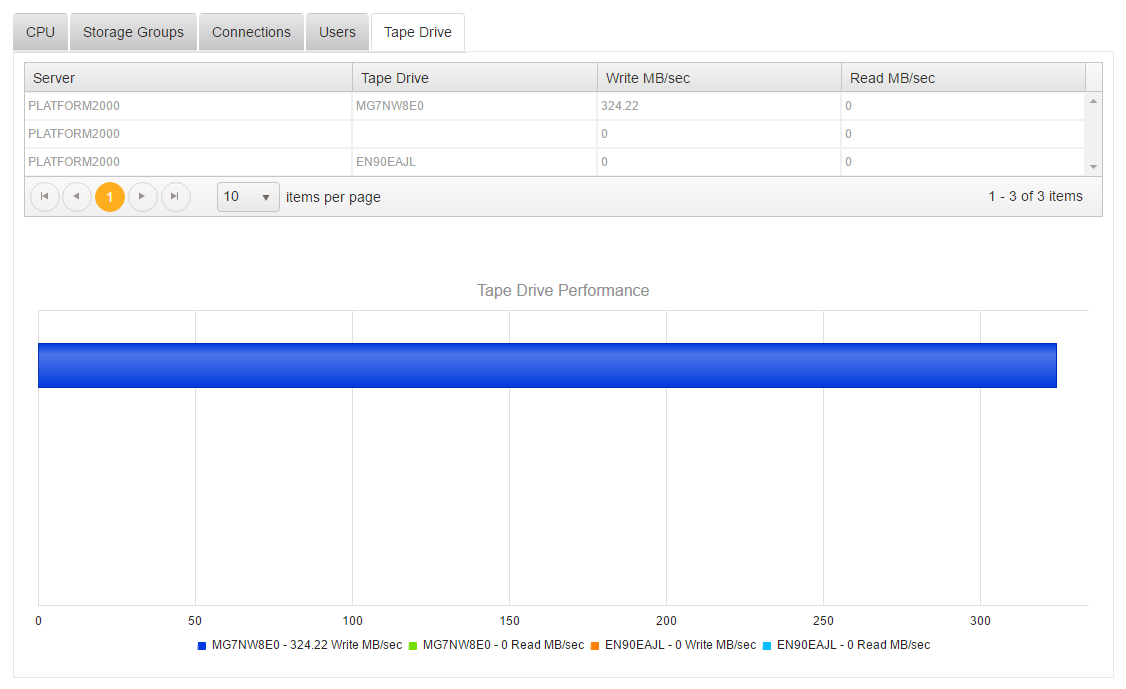Toggle orange EN90EAJL Write MB/sec legend swatch
The height and width of the screenshot is (689, 1126).
click(x=595, y=646)
